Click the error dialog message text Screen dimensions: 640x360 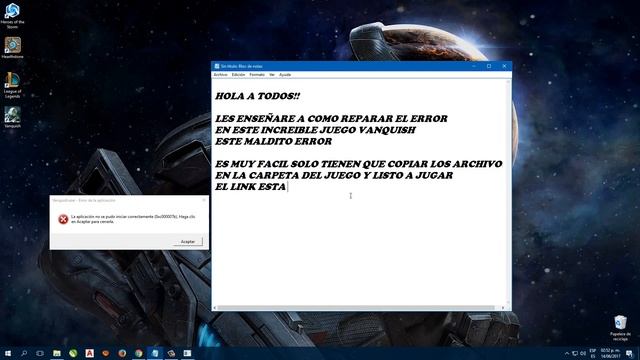pos(133,219)
